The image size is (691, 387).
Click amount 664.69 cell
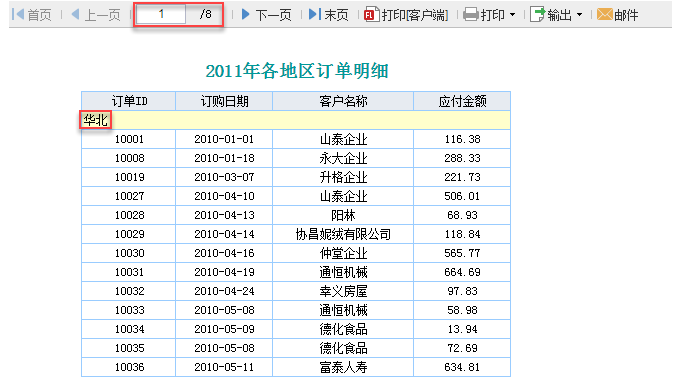pyautogui.click(x=462, y=272)
